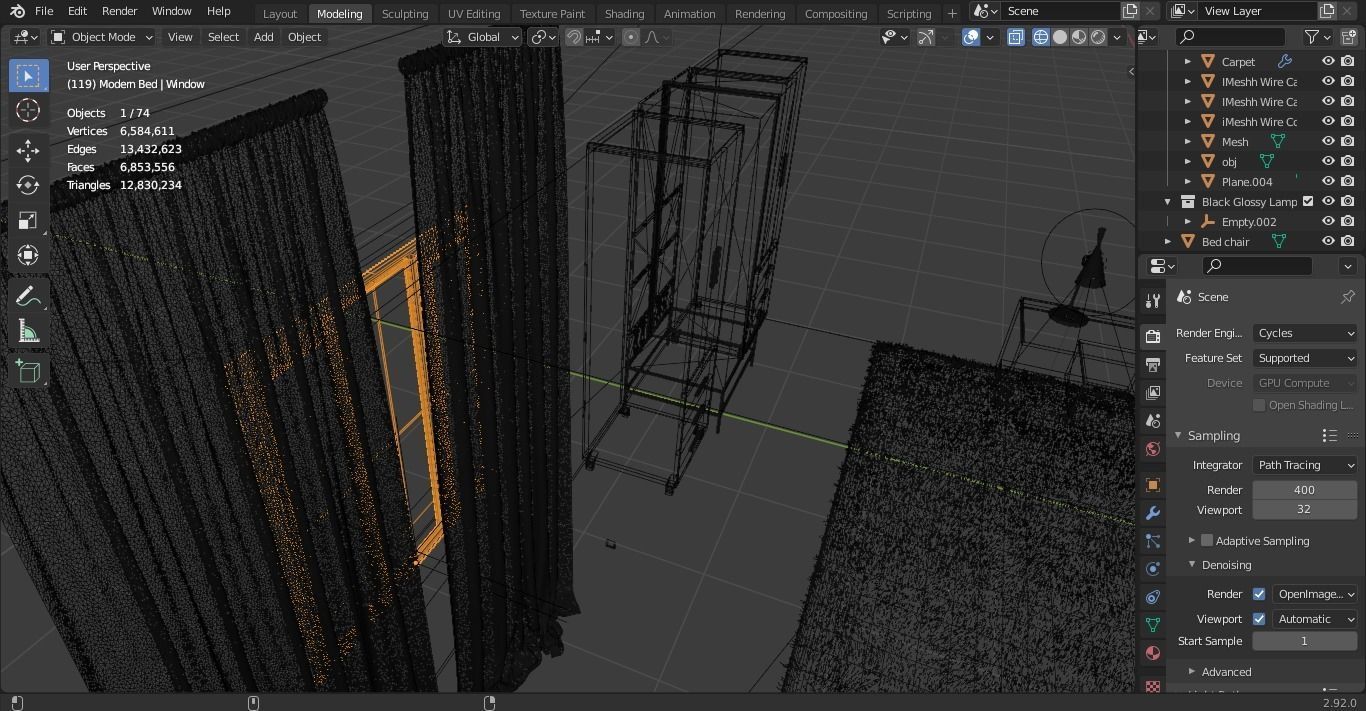The height and width of the screenshot is (711, 1366).
Task: Pin the Scene properties panel
Action: point(1347,297)
